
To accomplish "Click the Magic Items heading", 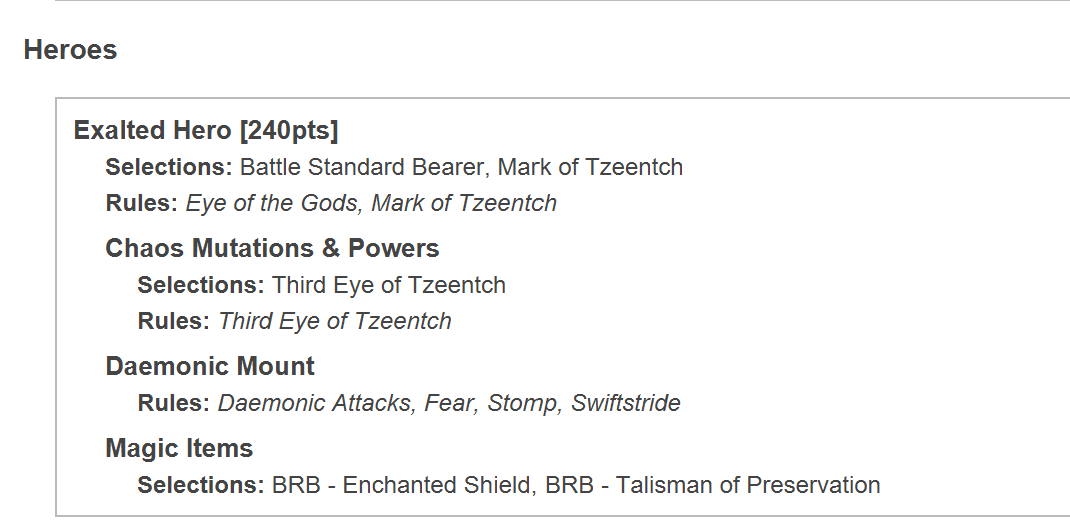I will point(179,448).
